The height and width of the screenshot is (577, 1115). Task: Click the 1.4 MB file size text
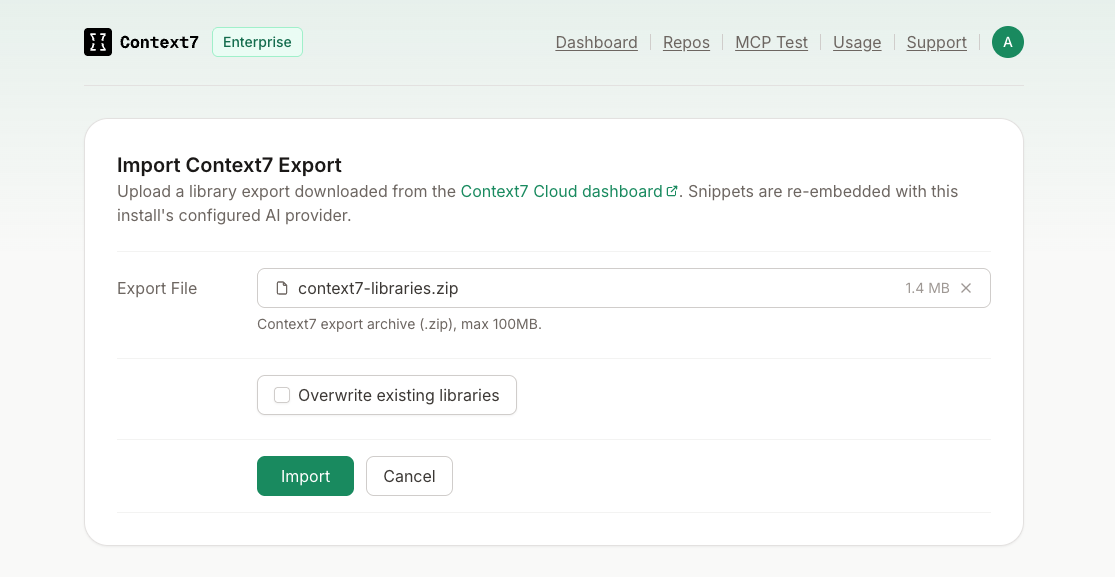pos(927,288)
